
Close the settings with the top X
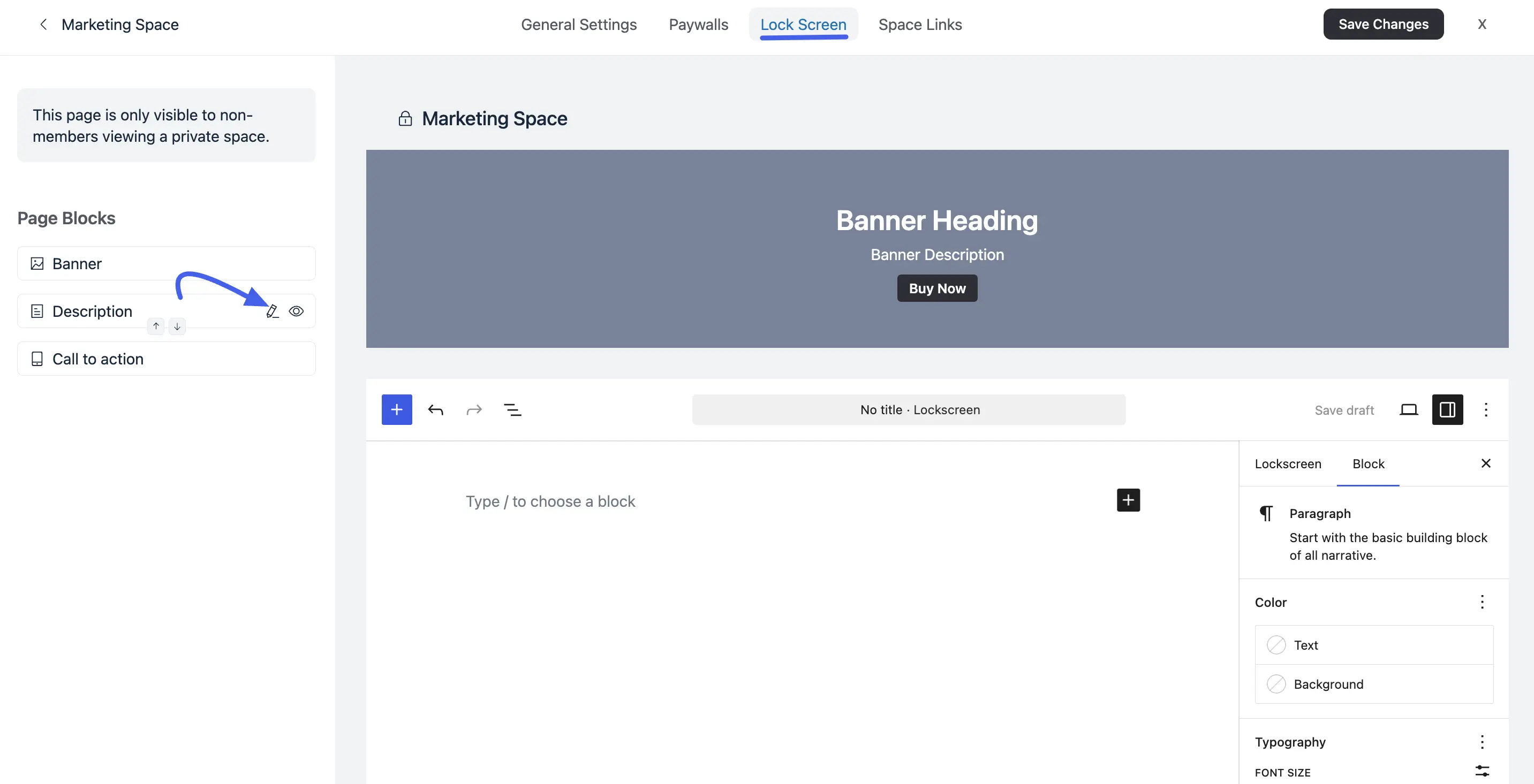[x=1482, y=25]
